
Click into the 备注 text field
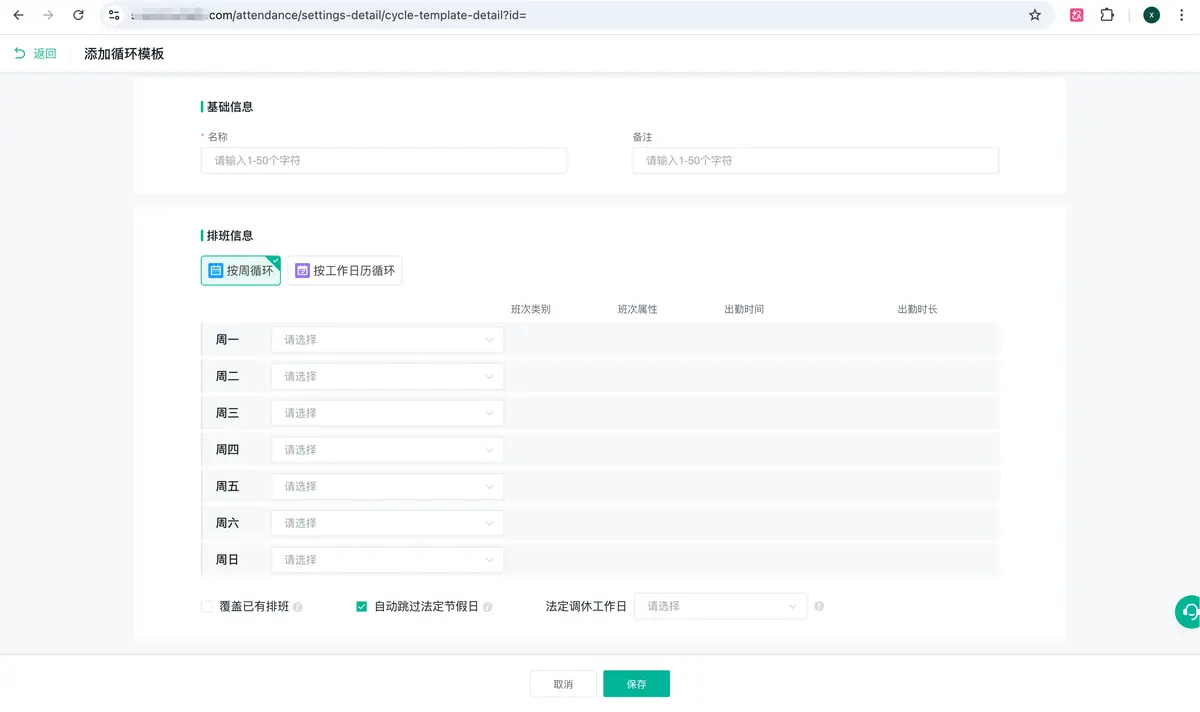pyautogui.click(x=815, y=160)
